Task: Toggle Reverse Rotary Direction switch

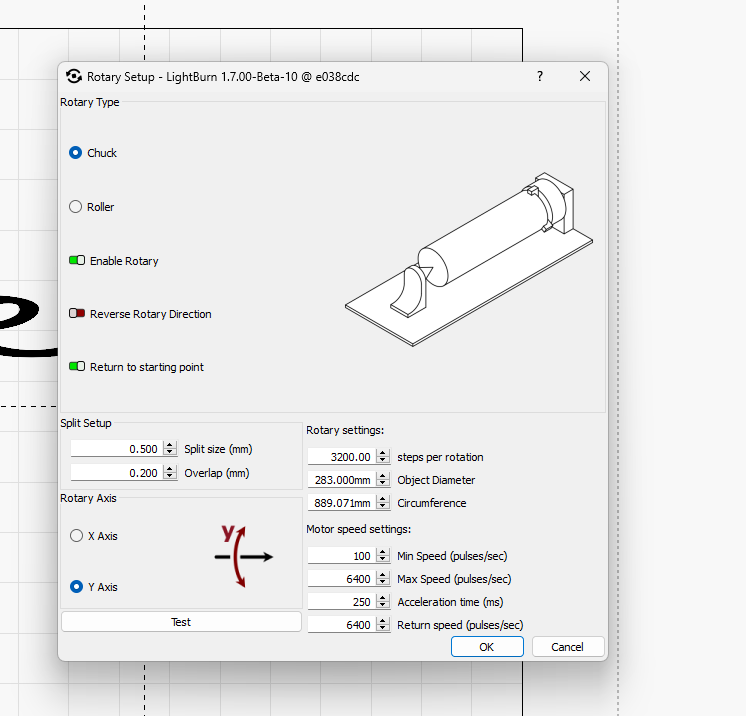Action: pyautogui.click(x=77, y=314)
